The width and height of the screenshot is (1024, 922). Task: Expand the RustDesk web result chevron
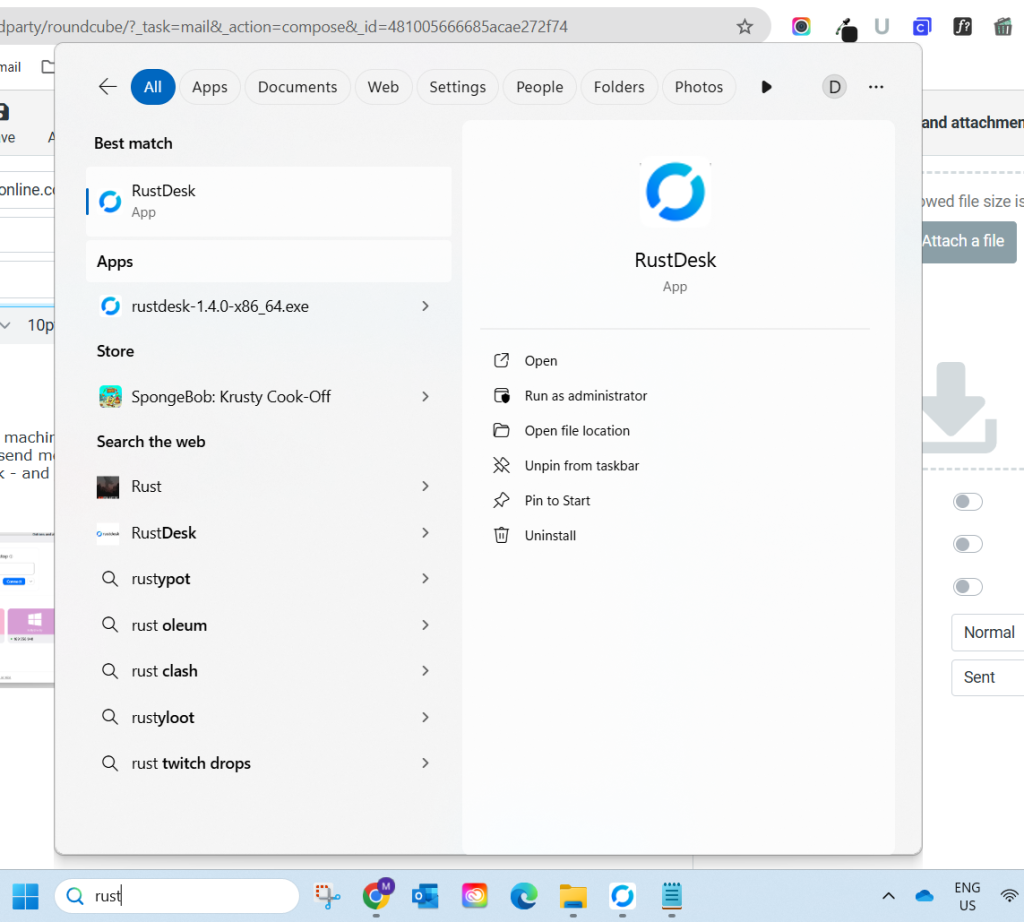425,533
